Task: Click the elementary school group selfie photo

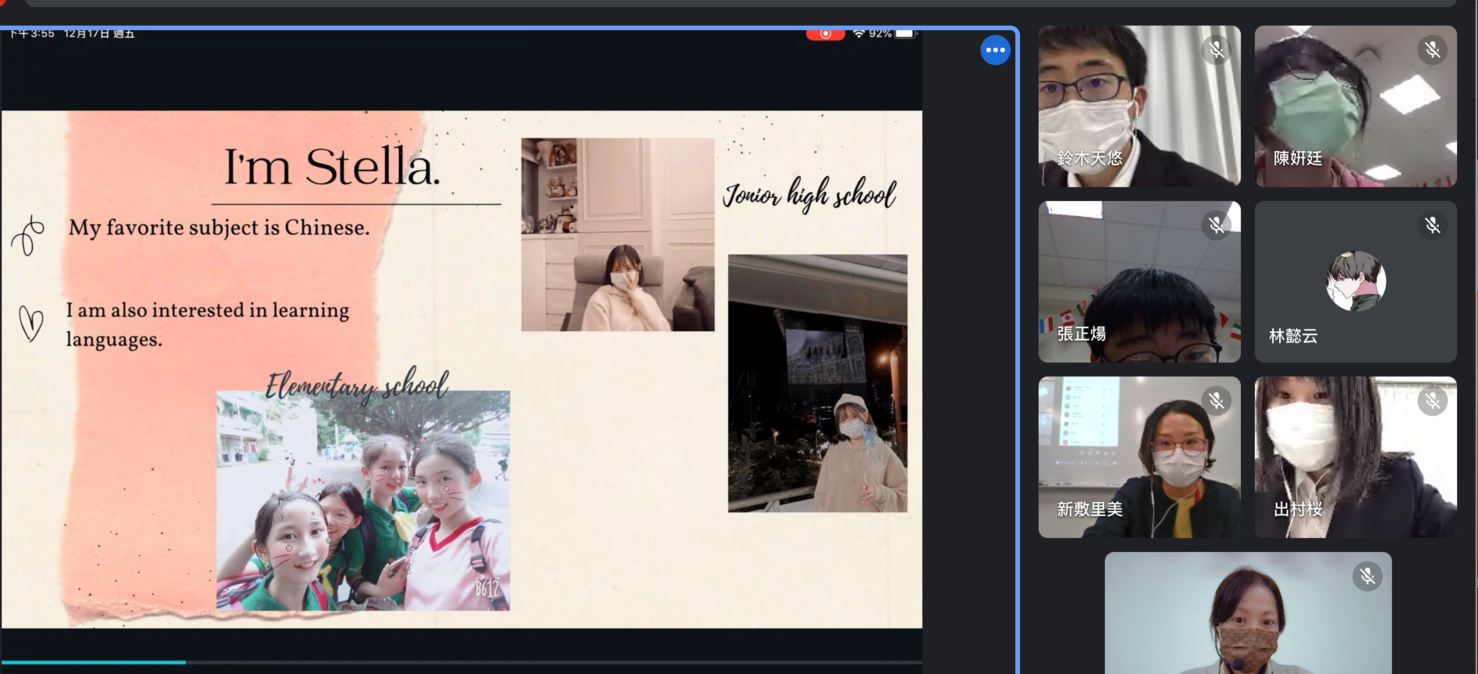Action: pyautogui.click(x=363, y=500)
